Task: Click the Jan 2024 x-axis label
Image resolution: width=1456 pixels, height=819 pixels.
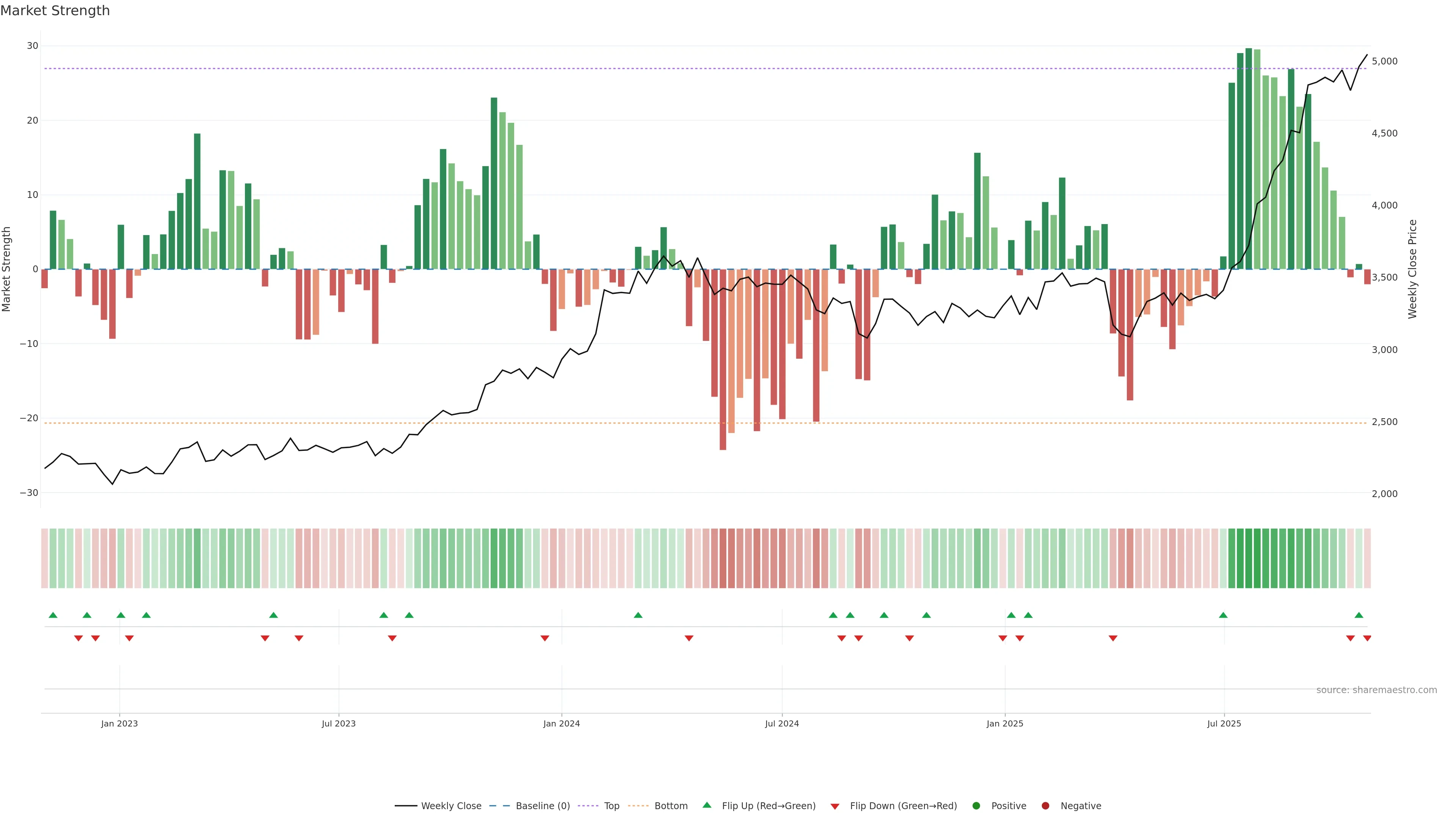Action: pos(561,723)
